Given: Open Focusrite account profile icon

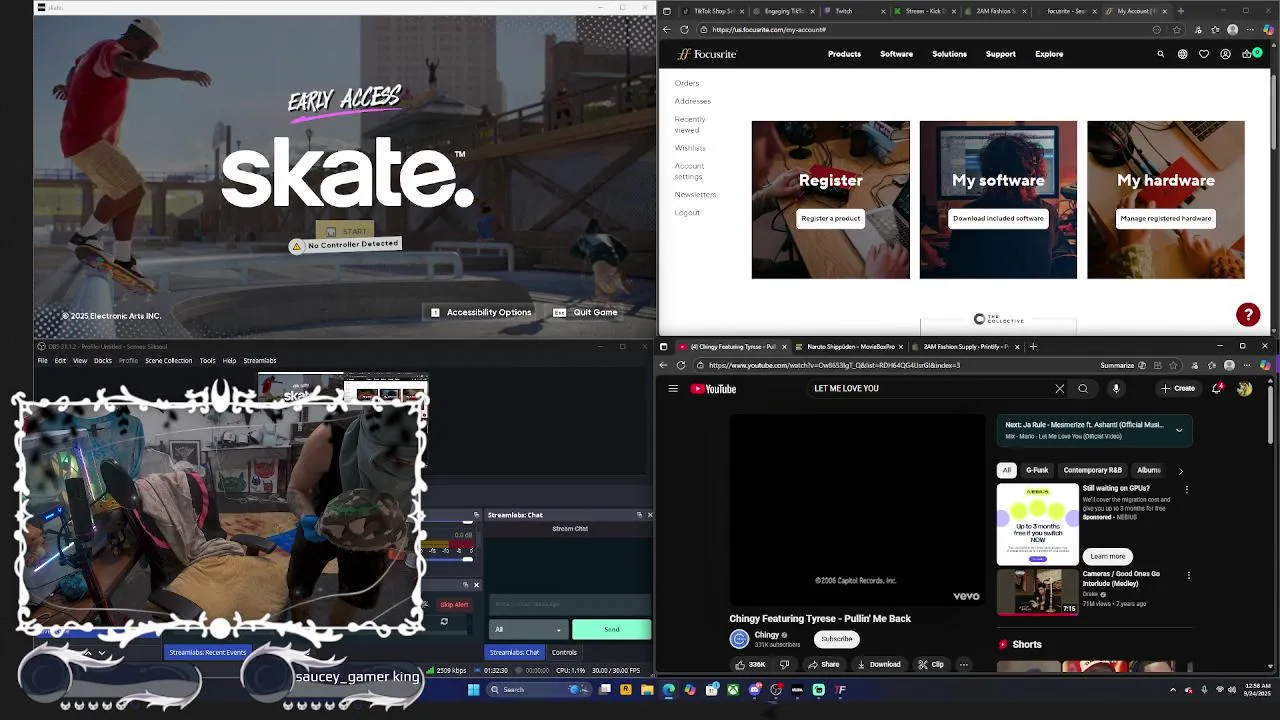Looking at the screenshot, I should [1226, 54].
